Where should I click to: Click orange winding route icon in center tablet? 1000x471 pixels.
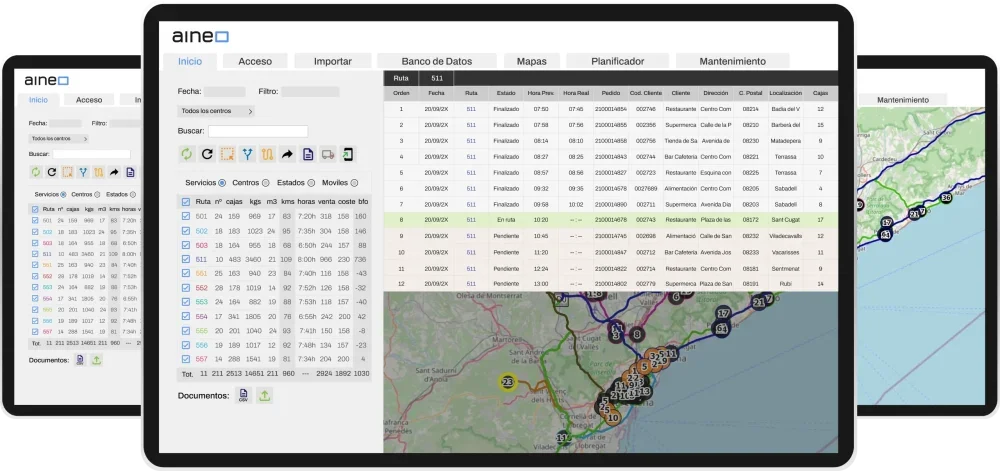tap(267, 154)
